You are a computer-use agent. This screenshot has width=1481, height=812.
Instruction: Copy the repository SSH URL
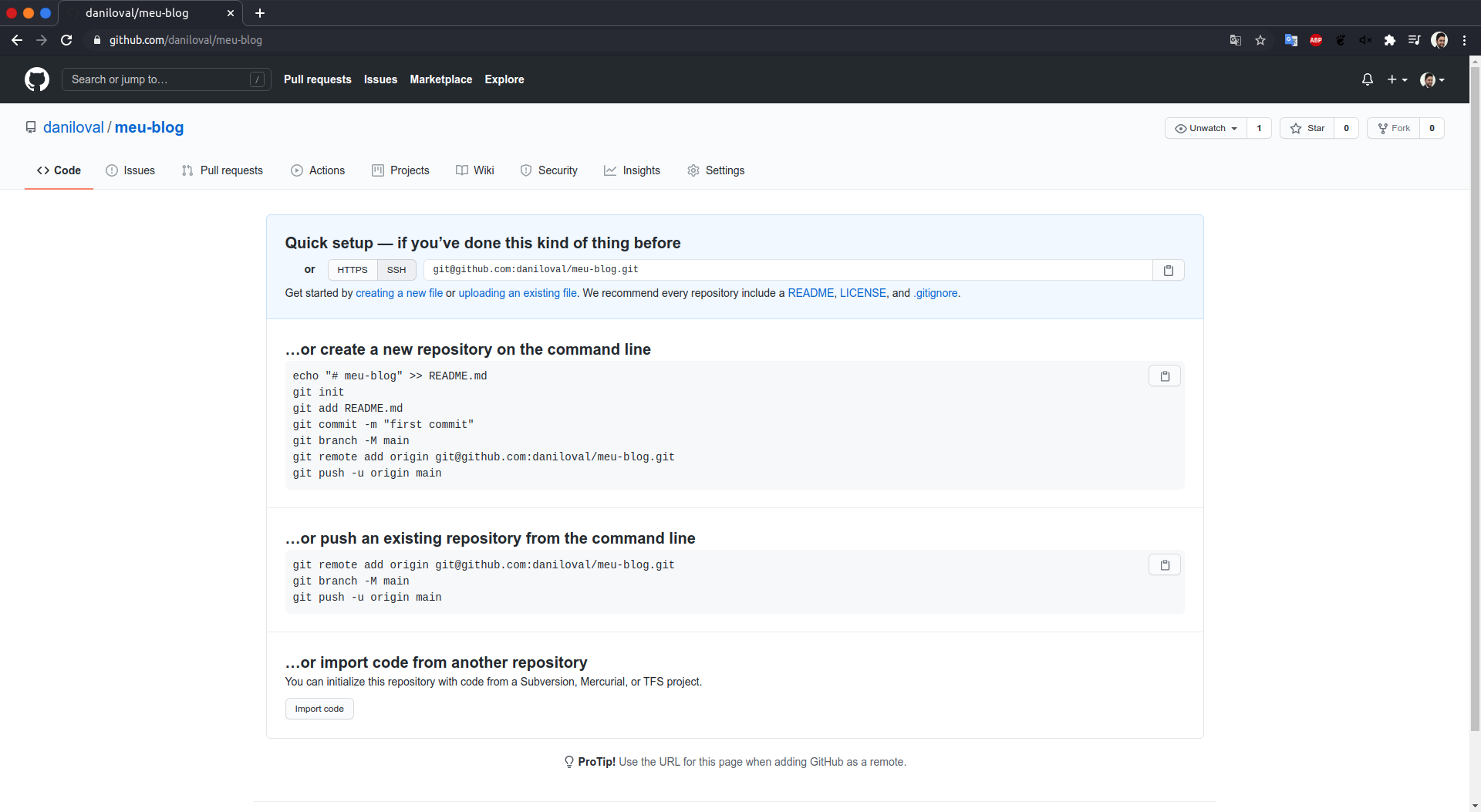[x=1169, y=270]
